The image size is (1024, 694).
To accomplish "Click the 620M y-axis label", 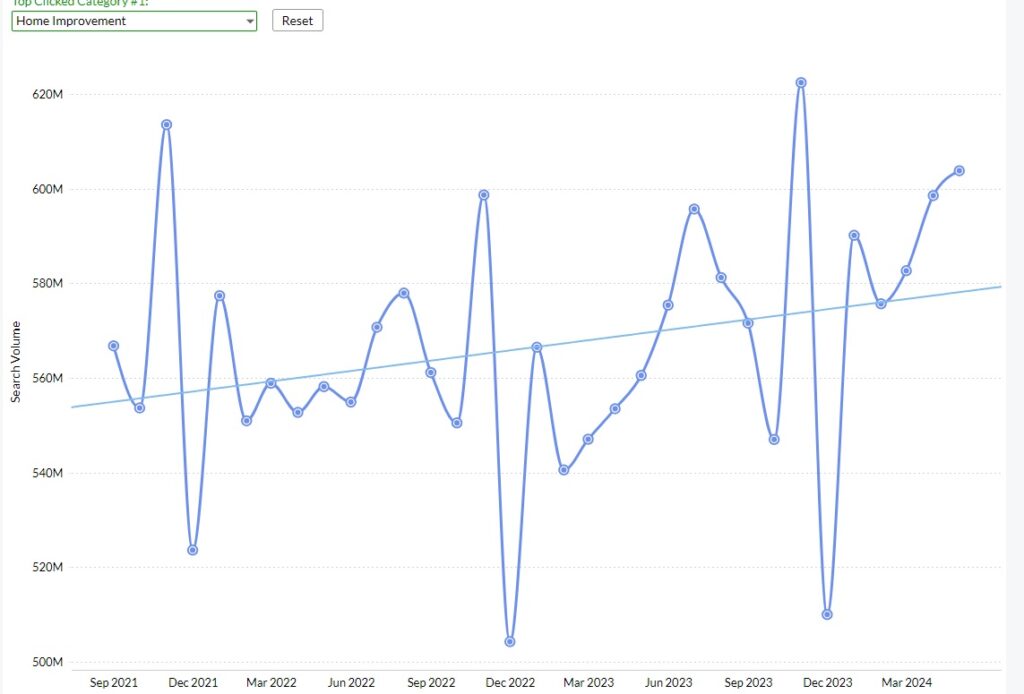I will [x=50, y=95].
